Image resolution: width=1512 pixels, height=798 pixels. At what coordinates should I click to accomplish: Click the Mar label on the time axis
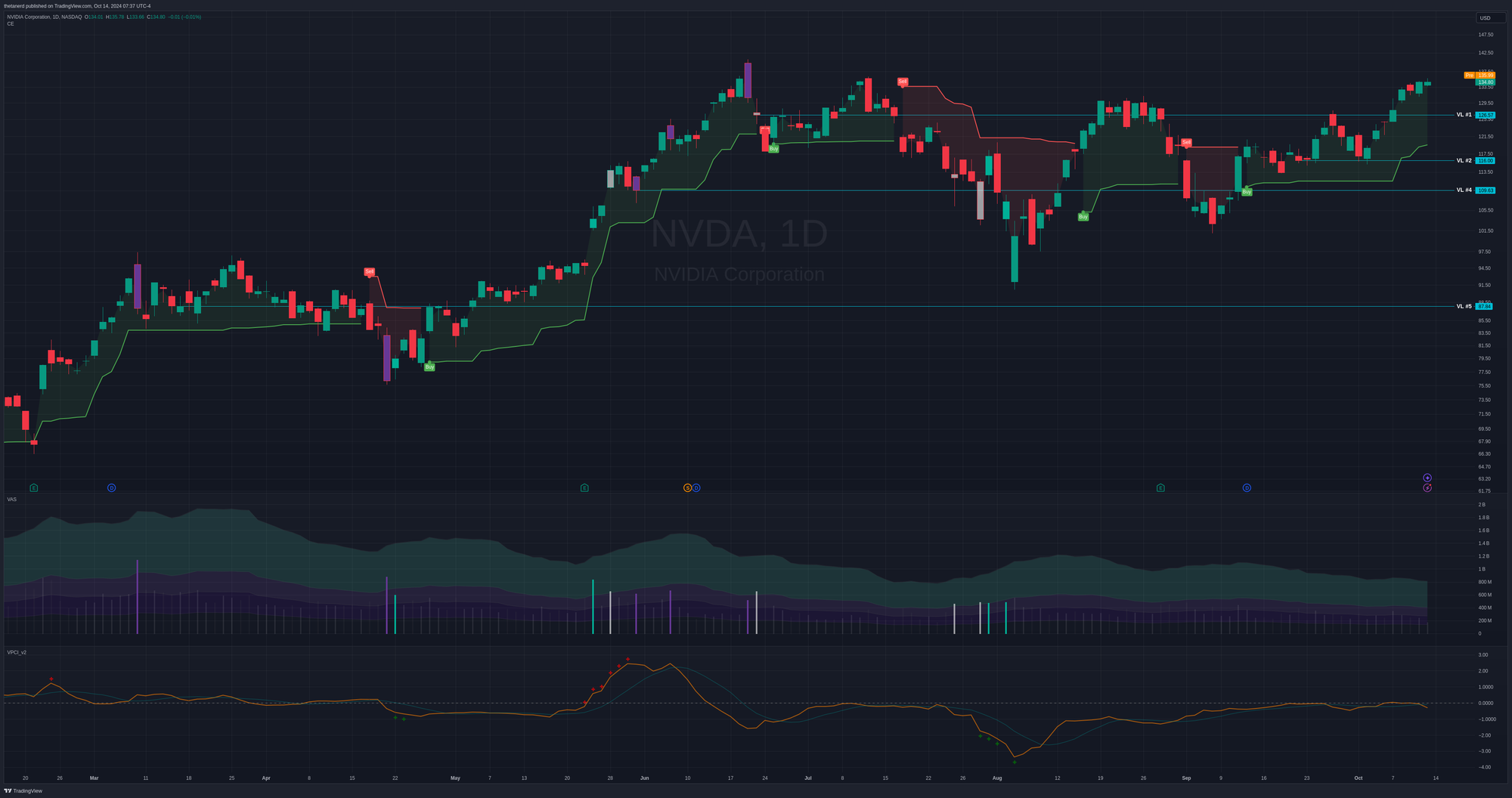pyautogui.click(x=94, y=778)
